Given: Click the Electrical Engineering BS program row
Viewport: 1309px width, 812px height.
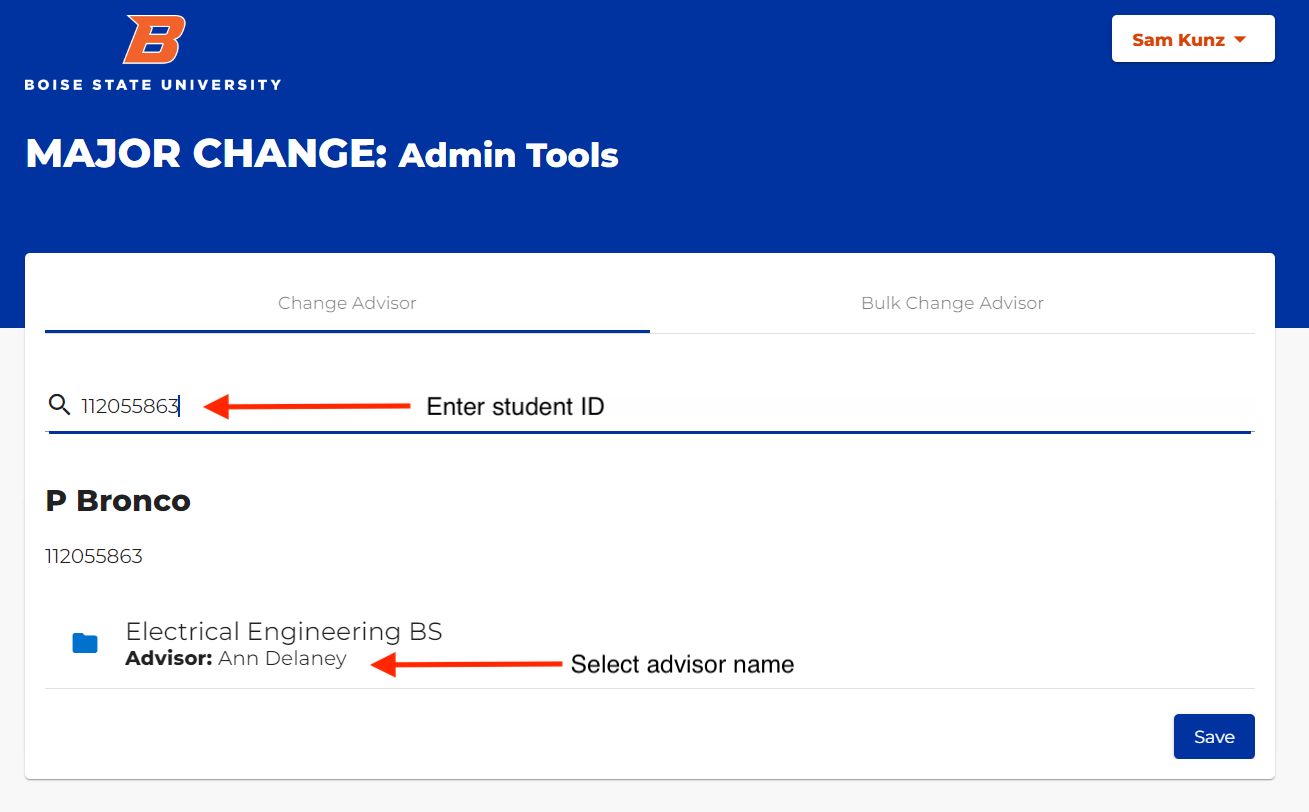Looking at the screenshot, I should coord(650,644).
